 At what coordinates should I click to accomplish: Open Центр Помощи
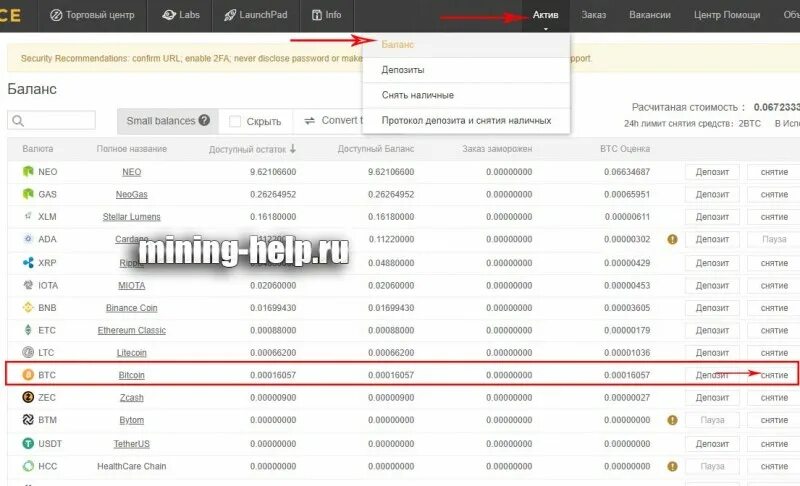[727, 15]
